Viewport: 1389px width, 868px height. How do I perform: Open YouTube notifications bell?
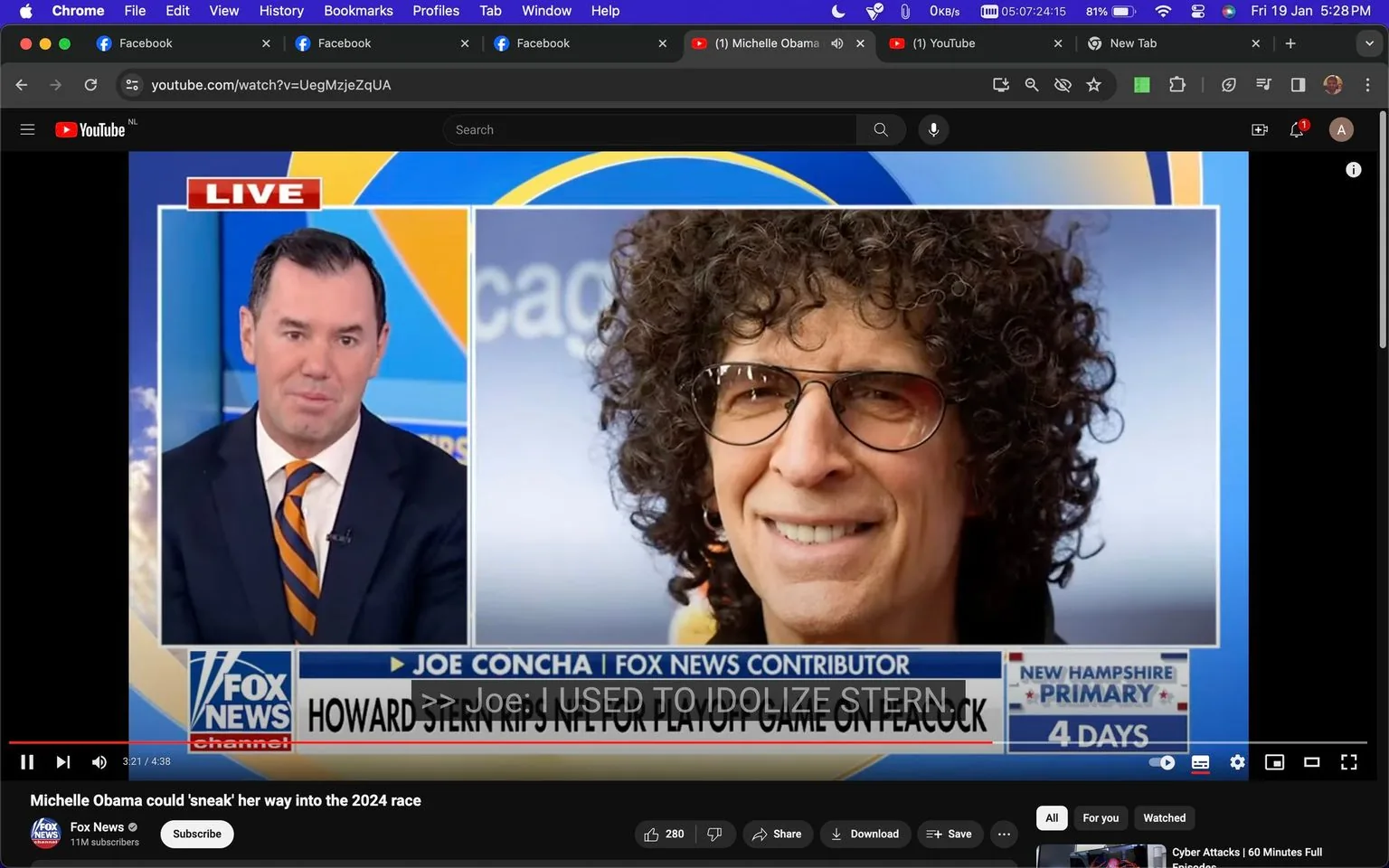[1296, 129]
